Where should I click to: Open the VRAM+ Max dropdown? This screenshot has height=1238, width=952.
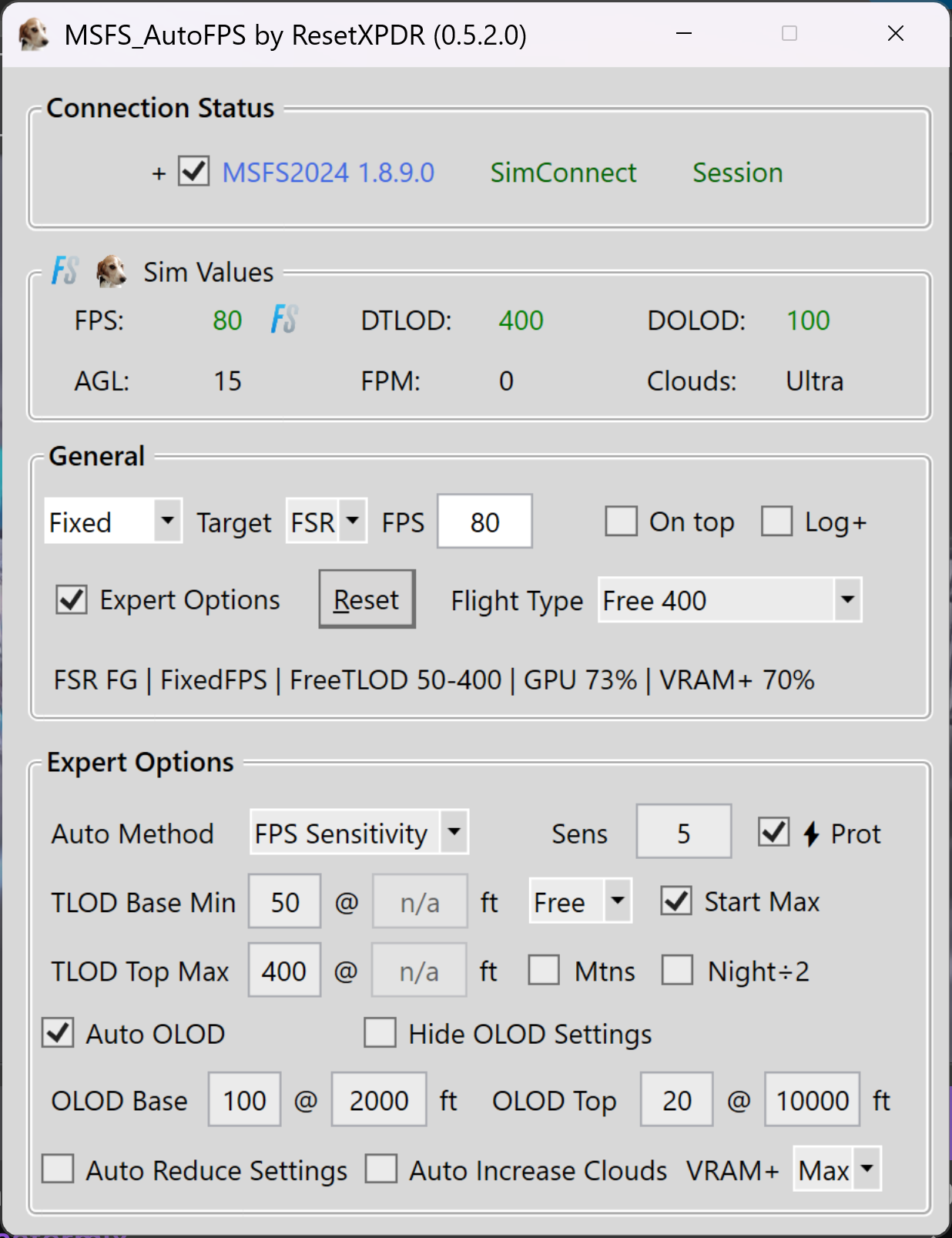[x=836, y=1169]
